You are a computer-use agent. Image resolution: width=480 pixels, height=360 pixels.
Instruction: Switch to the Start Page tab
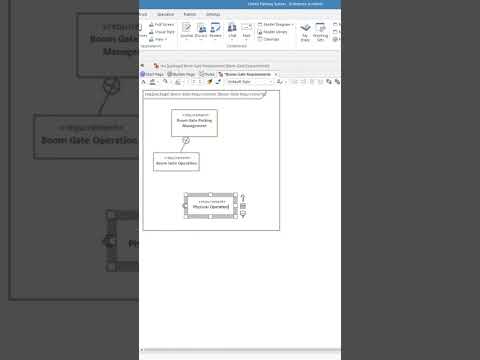152,74
